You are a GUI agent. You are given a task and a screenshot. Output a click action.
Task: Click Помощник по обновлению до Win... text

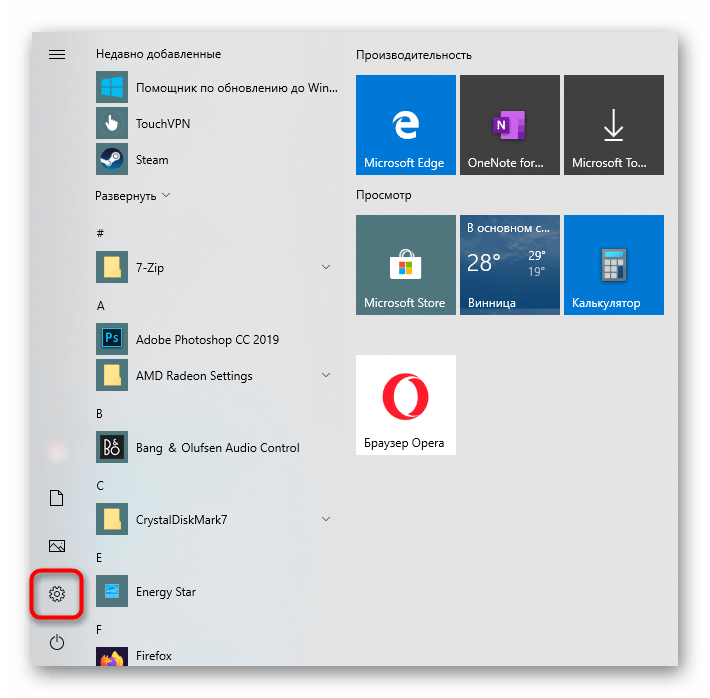coord(237,88)
